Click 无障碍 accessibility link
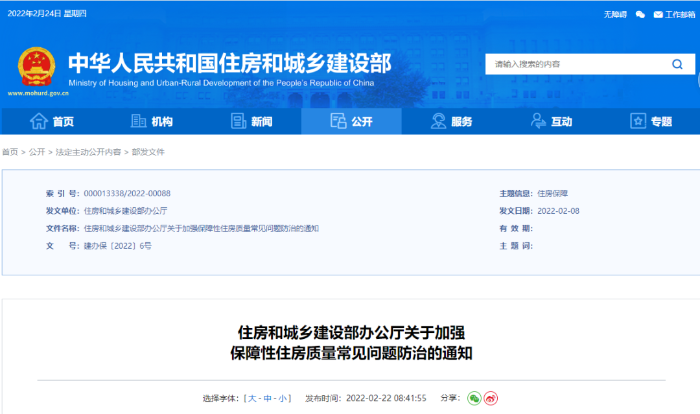The image size is (700, 414). point(615,14)
